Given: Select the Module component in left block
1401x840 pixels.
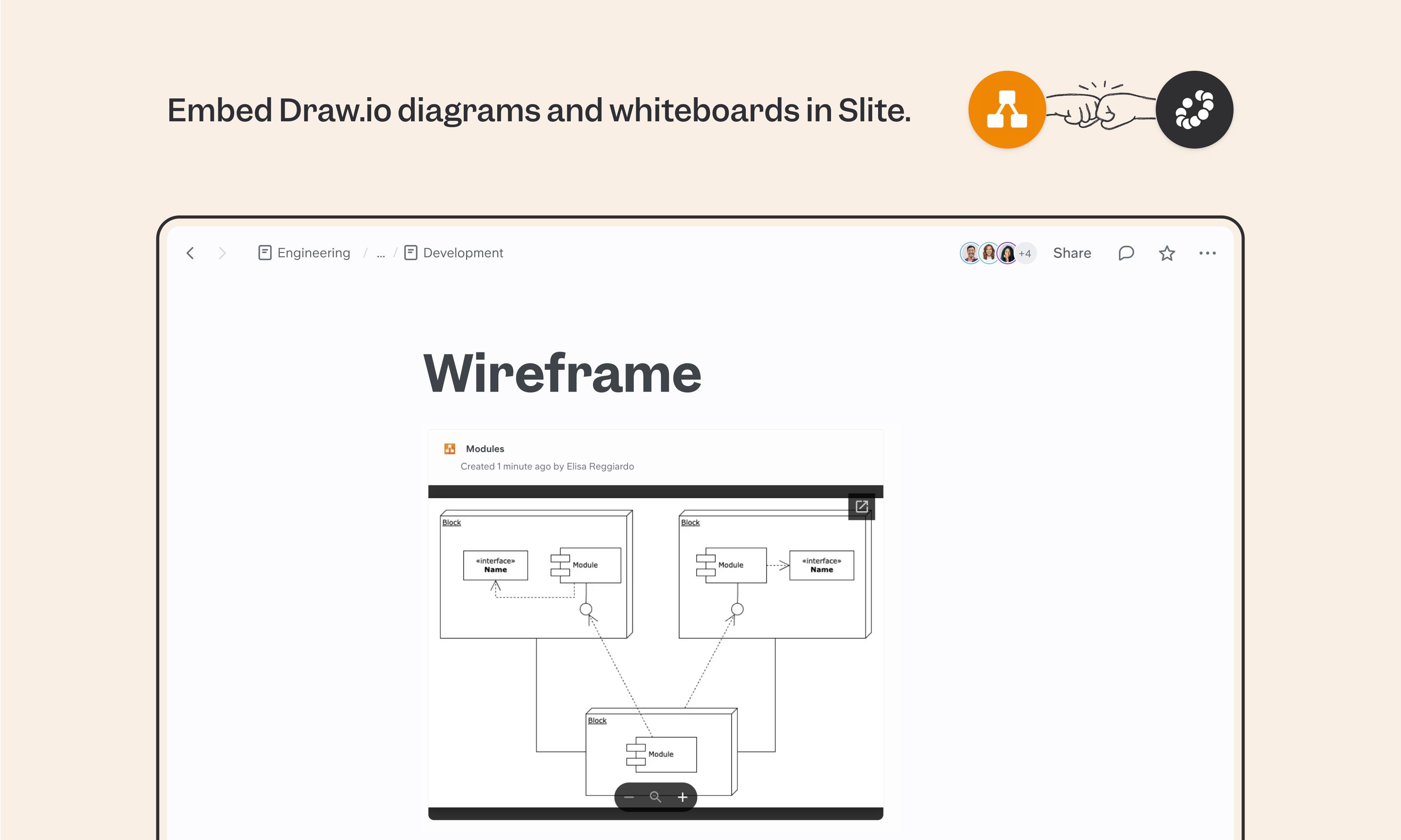Looking at the screenshot, I should point(586,565).
